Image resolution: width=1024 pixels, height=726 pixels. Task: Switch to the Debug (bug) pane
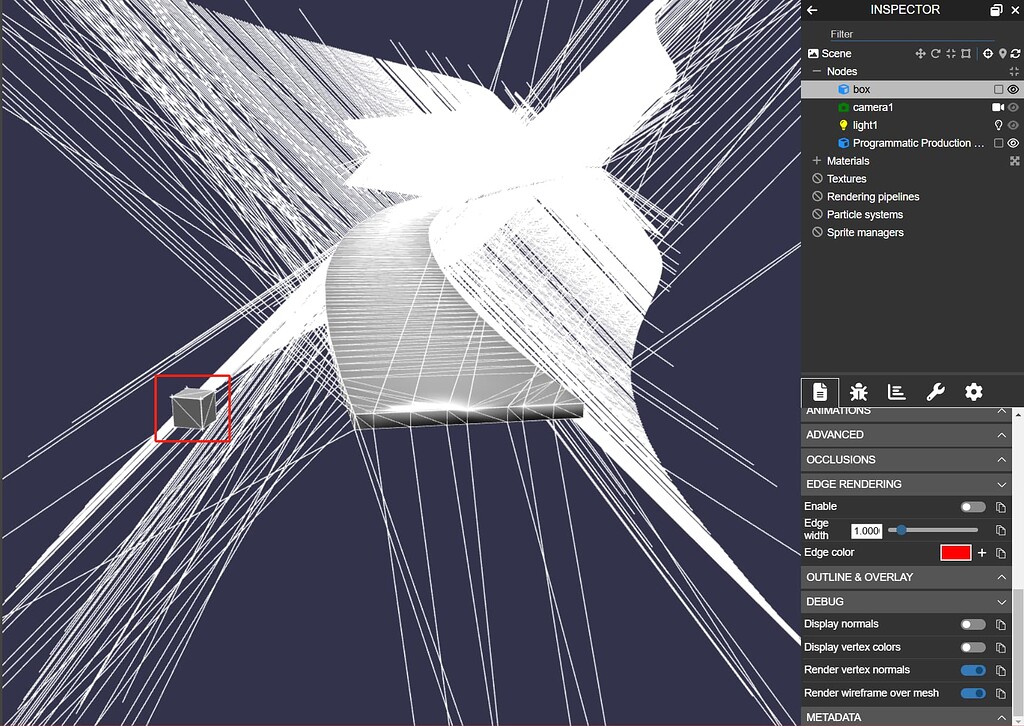point(858,392)
